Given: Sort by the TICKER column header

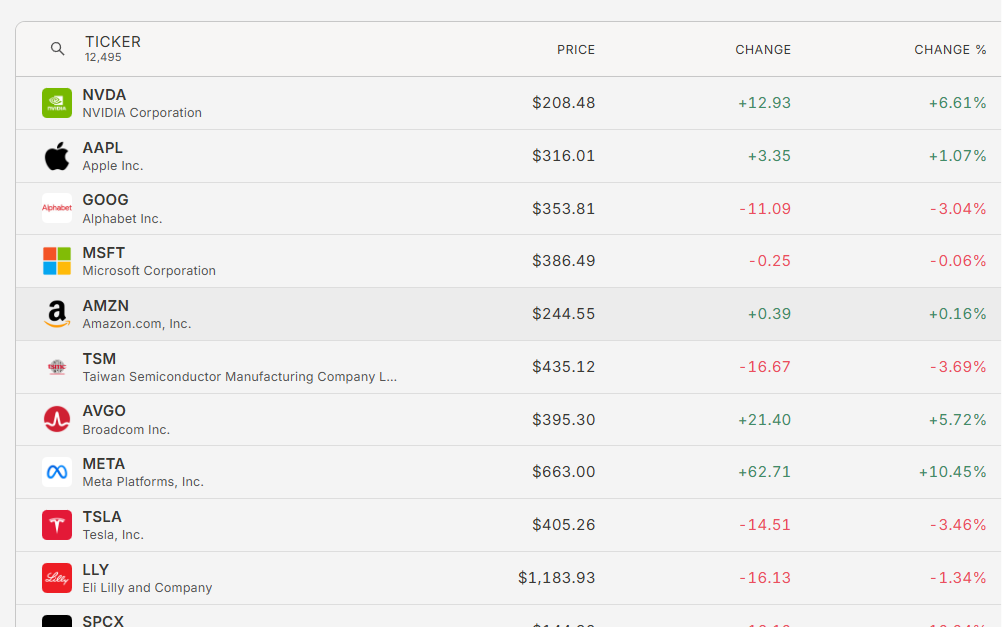Looking at the screenshot, I should coord(113,42).
